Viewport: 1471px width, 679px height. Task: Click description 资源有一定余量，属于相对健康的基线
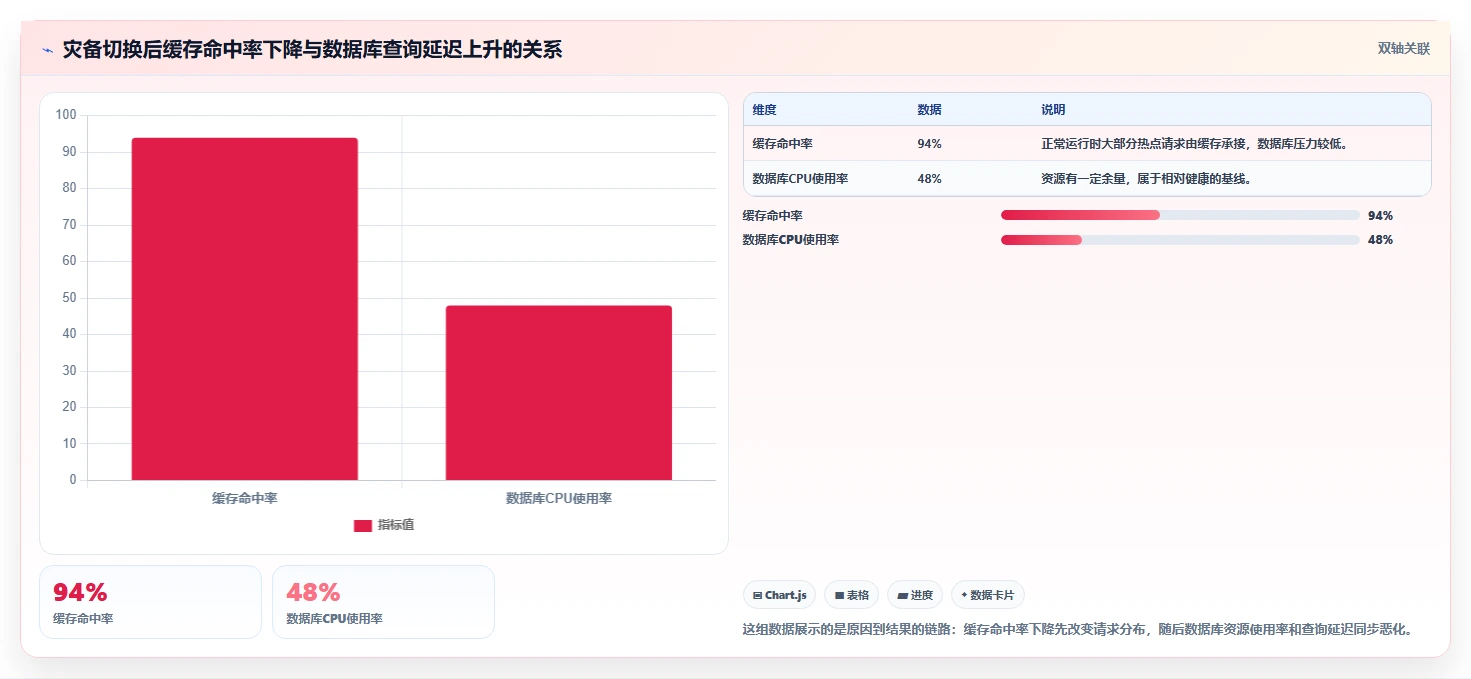point(1146,179)
